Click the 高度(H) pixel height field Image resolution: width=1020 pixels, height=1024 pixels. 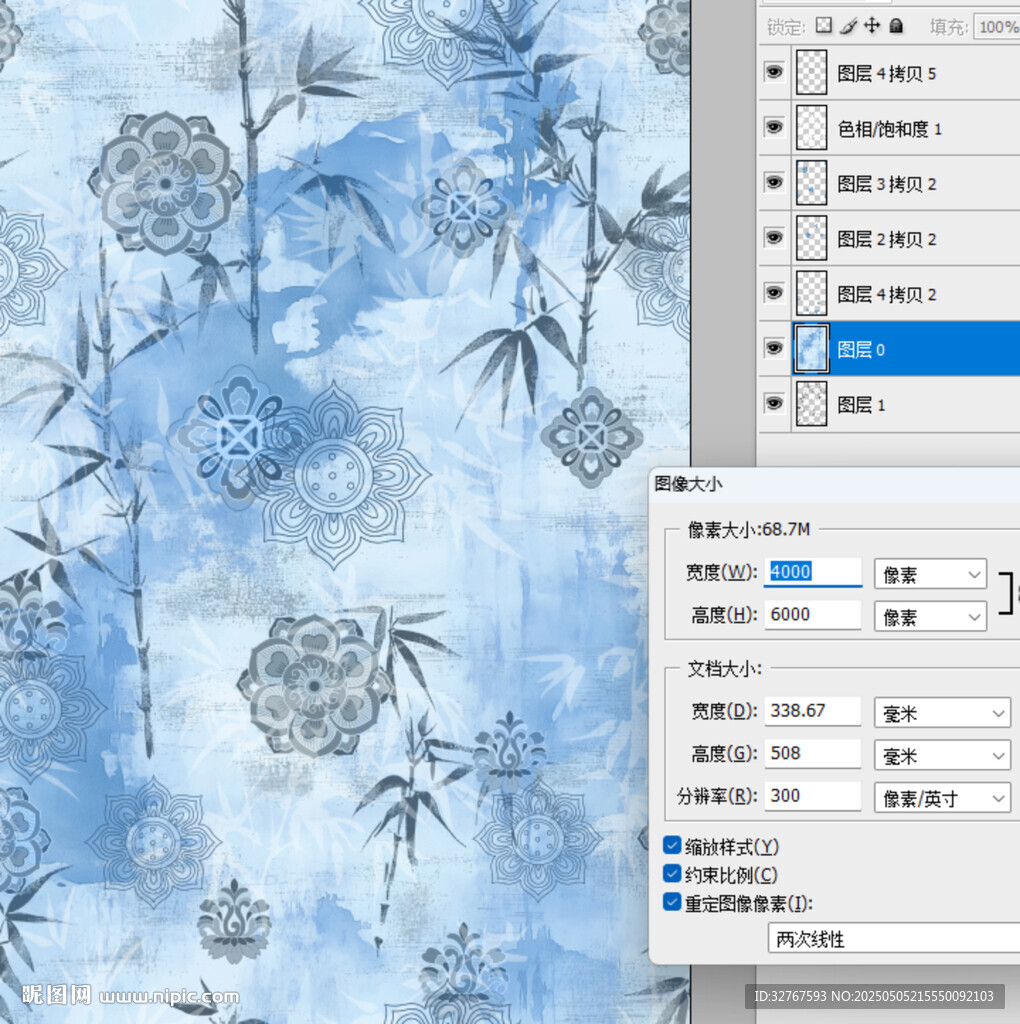(x=813, y=615)
